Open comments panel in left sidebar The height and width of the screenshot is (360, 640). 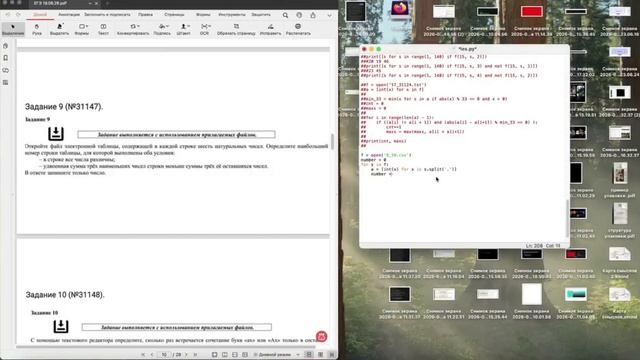6,70
